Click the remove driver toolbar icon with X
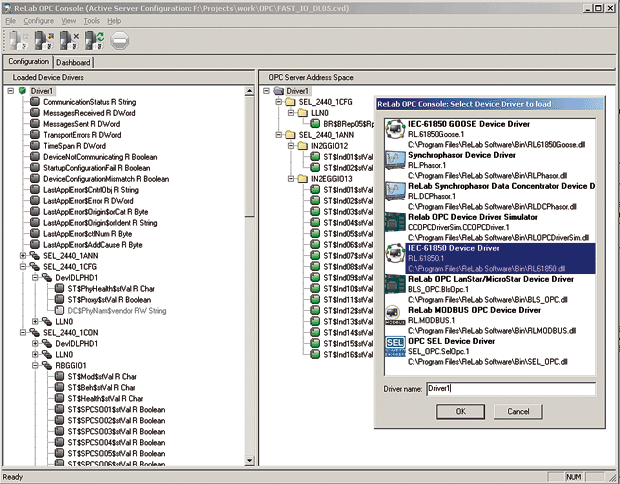The width and height of the screenshot is (620, 484). pos(69,40)
